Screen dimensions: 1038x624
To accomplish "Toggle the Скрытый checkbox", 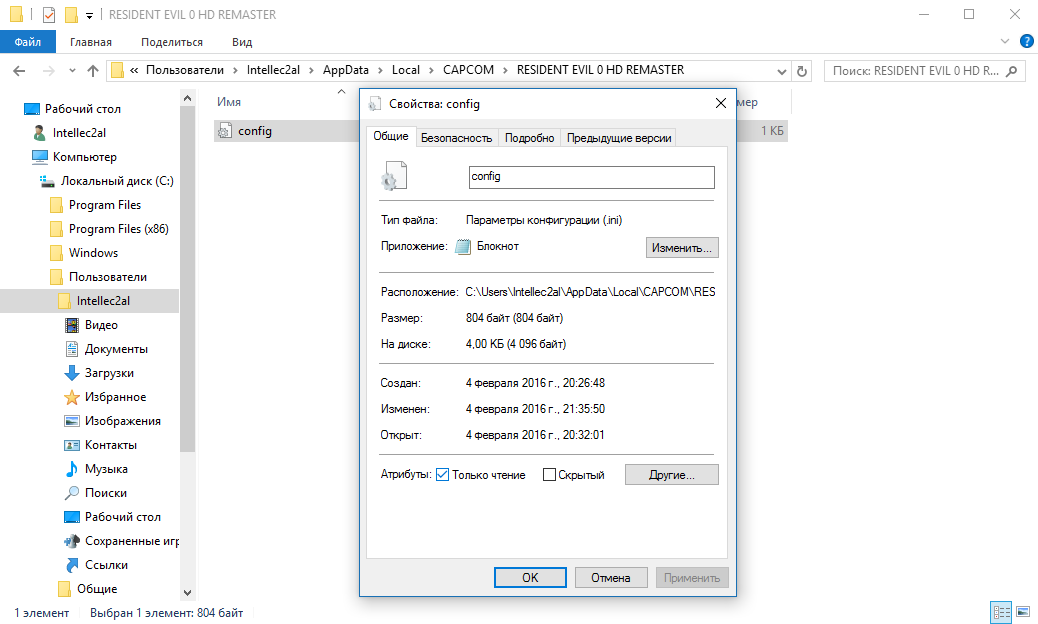I will tap(549, 474).
